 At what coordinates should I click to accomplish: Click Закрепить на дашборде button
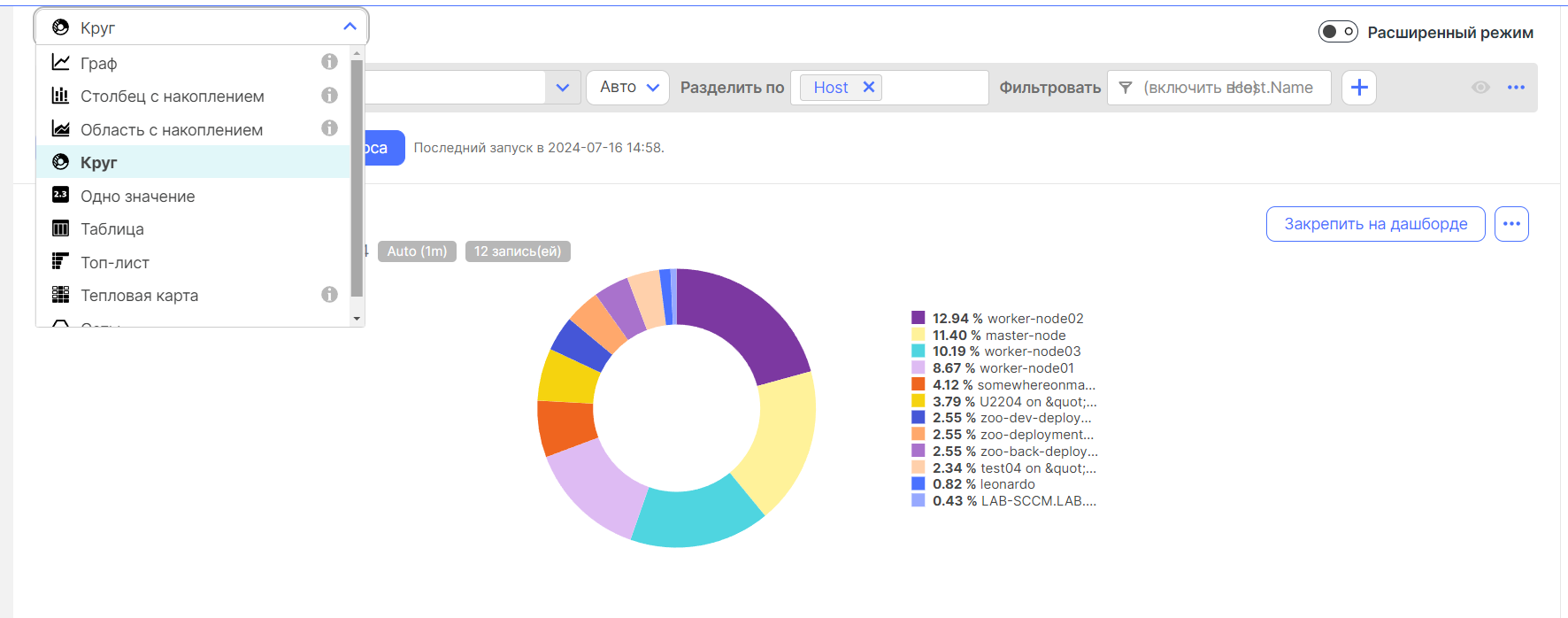(x=1375, y=224)
